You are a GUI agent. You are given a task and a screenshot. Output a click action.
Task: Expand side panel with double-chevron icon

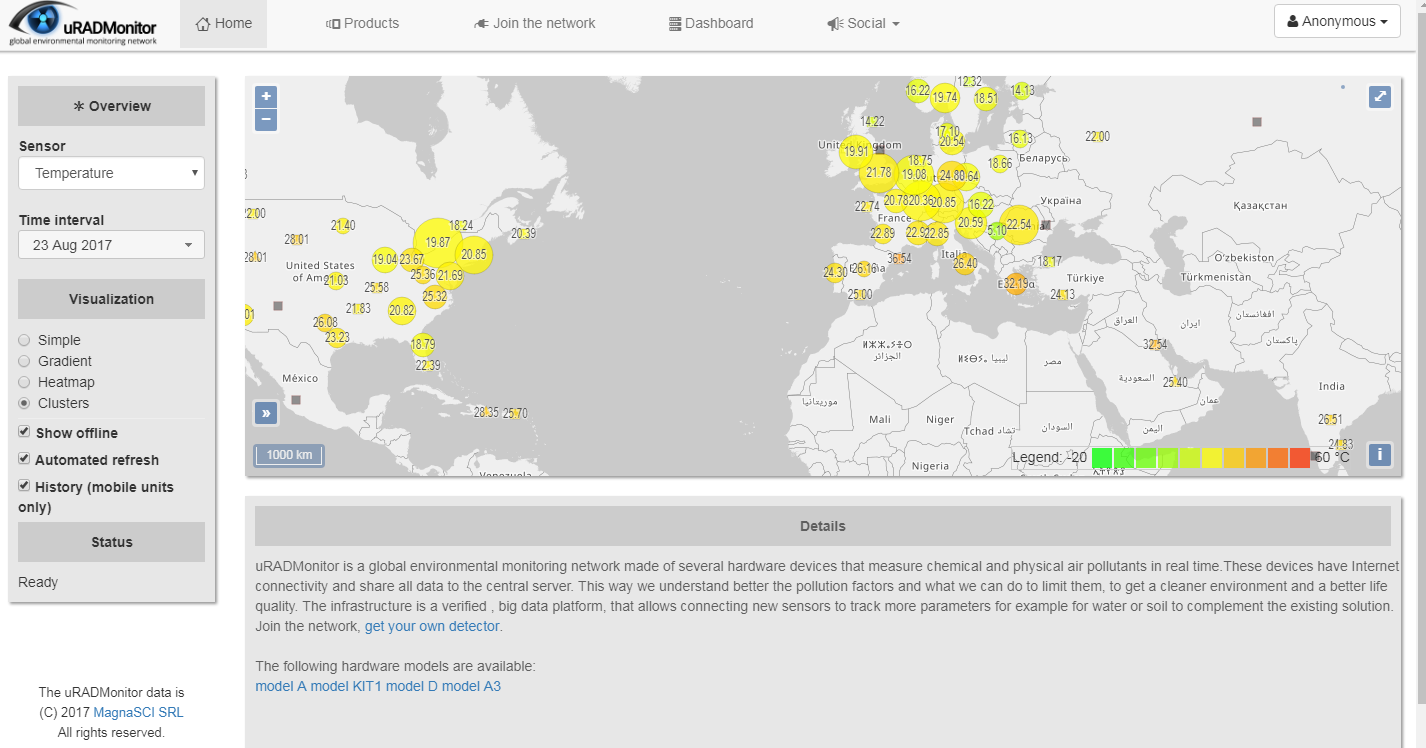[x=266, y=412]
